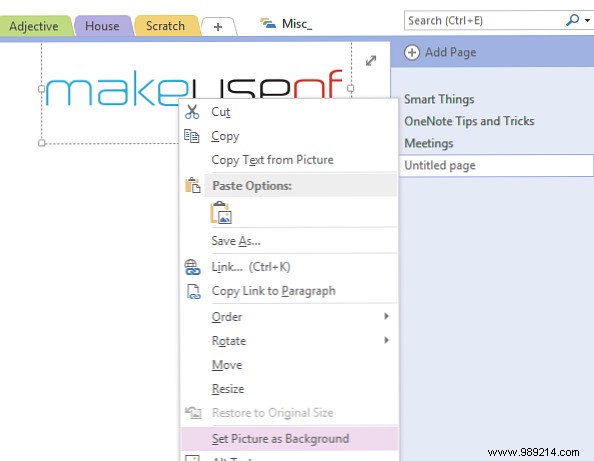Select Copy from the context menu

click(289, 136)
